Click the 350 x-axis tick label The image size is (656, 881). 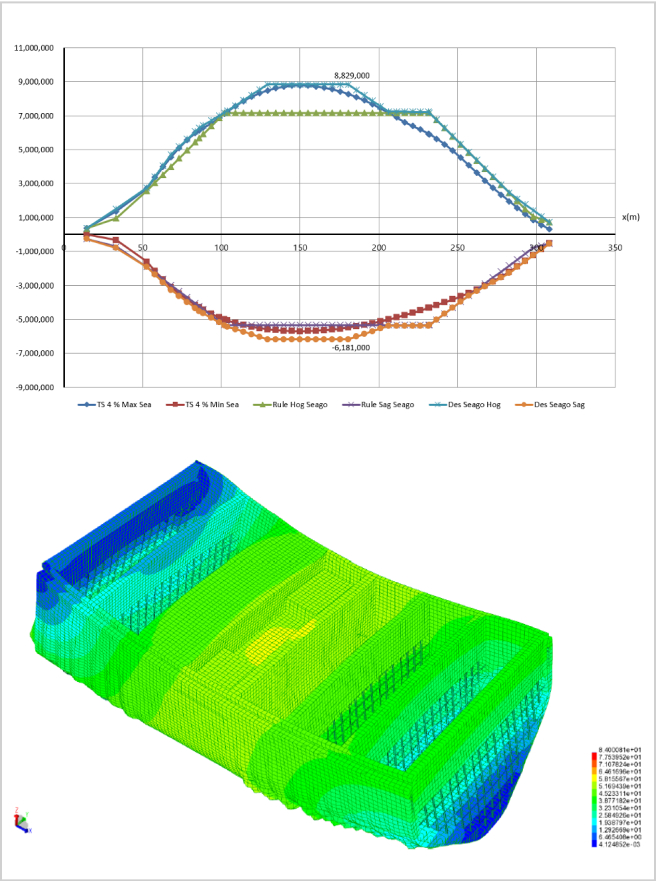coord(614,247)
